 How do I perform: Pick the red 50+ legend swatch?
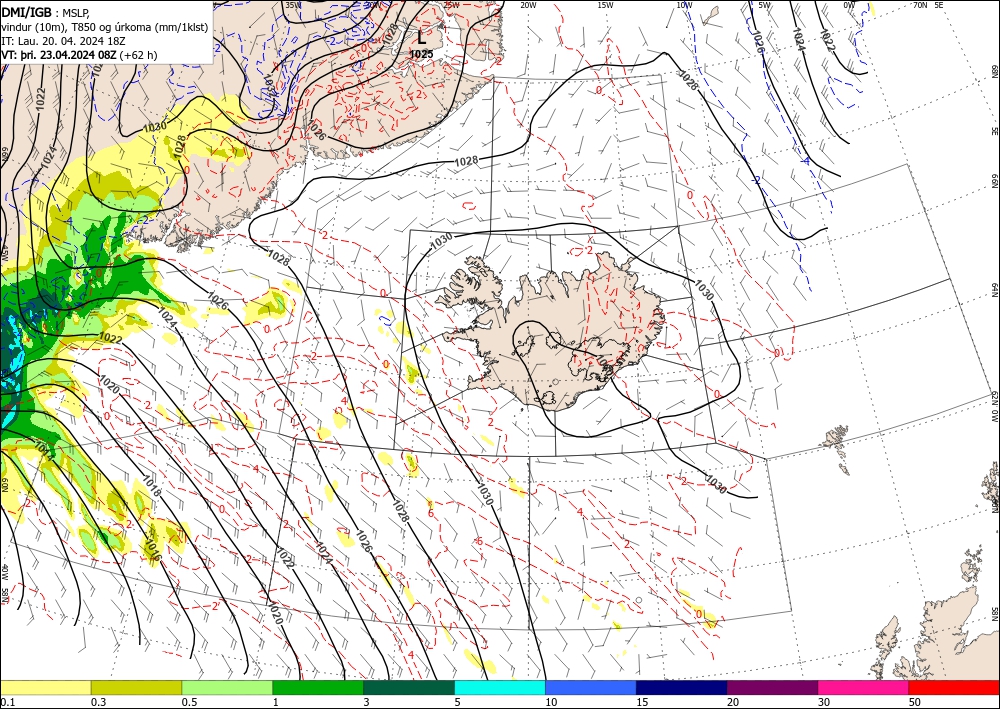click(x=954, y=687)
